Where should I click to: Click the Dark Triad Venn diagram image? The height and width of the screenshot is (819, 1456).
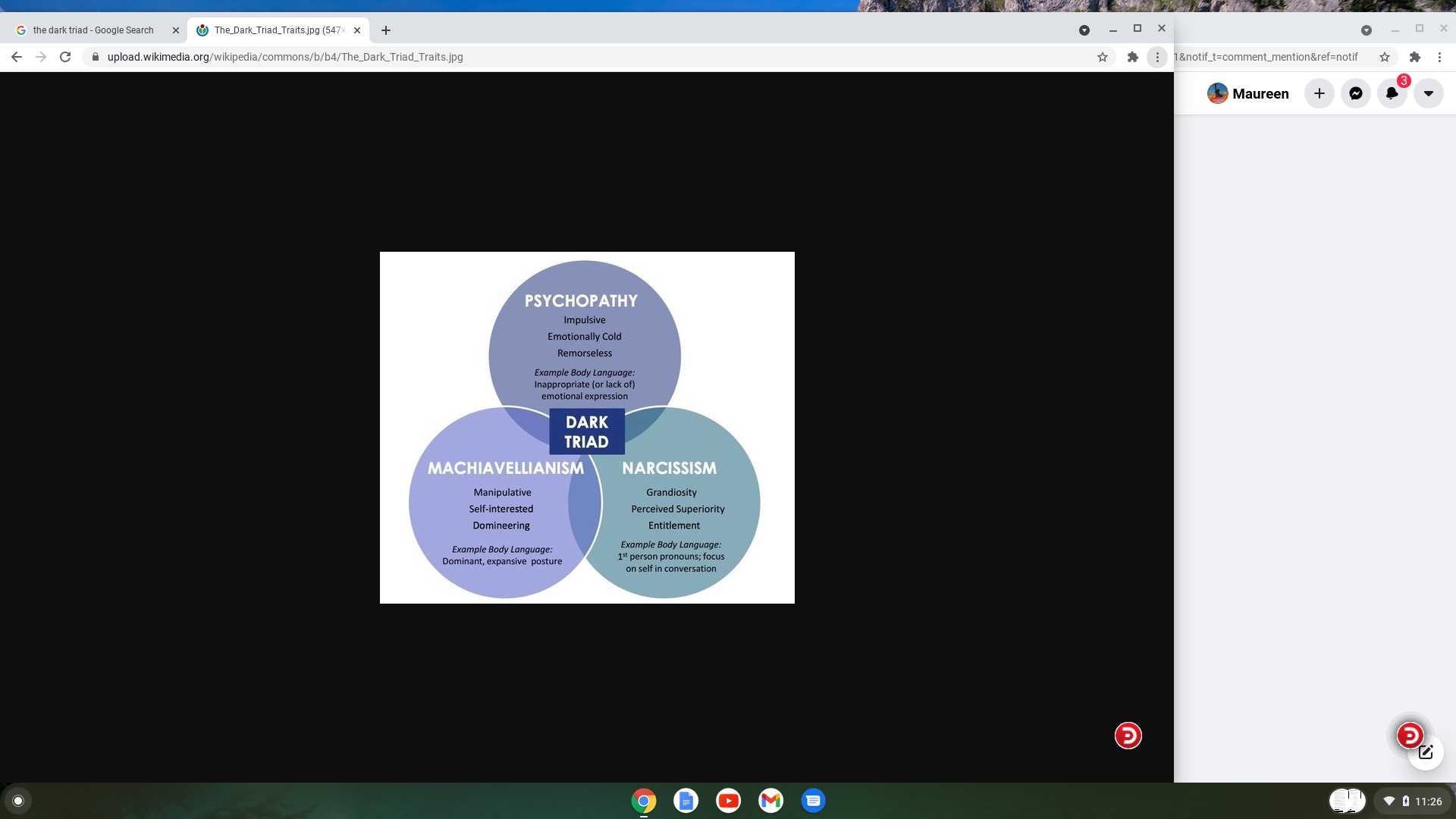coord(587,427)
